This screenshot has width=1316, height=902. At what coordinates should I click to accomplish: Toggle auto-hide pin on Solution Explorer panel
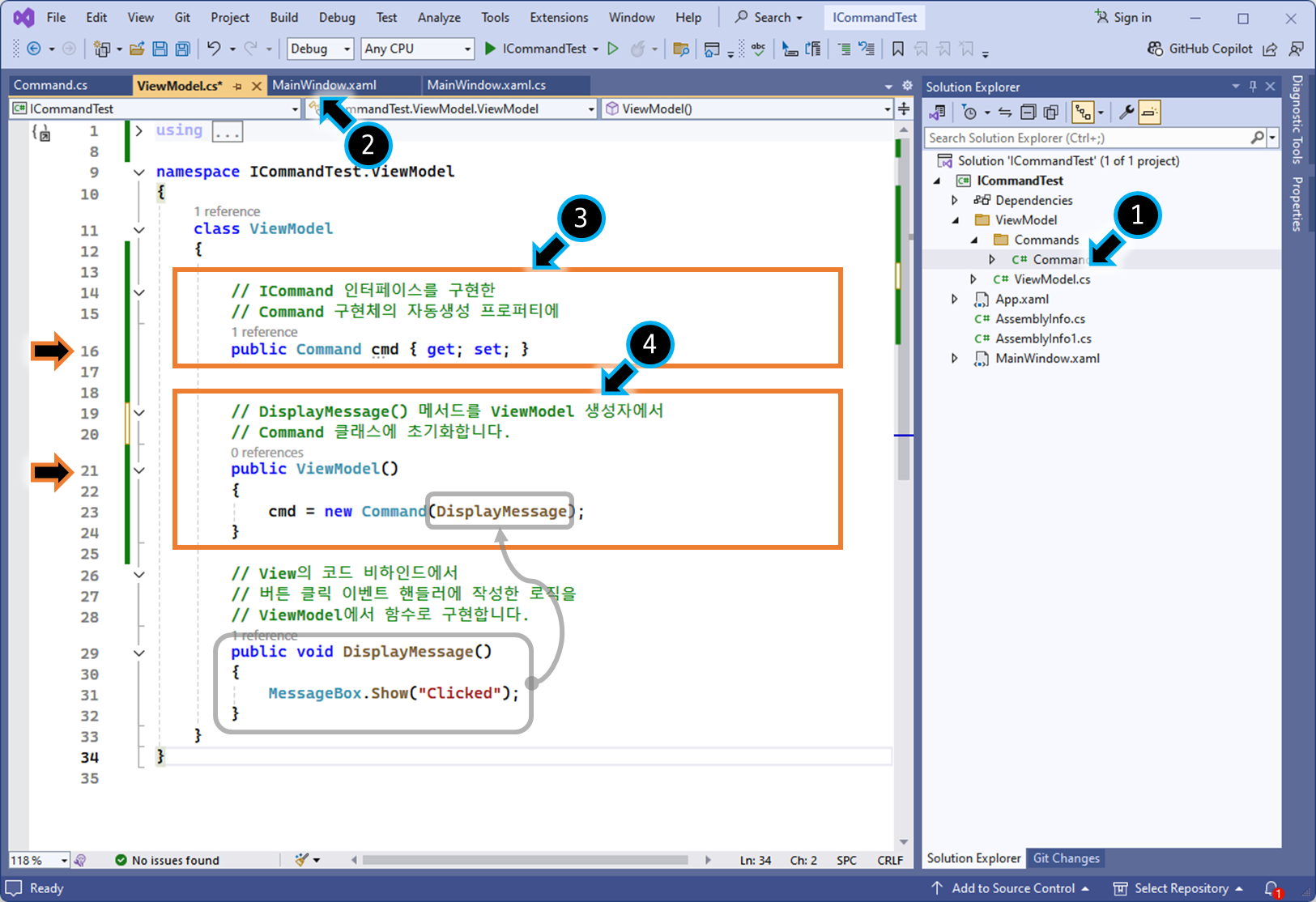pyautogui.click(x=1253, y=87)
